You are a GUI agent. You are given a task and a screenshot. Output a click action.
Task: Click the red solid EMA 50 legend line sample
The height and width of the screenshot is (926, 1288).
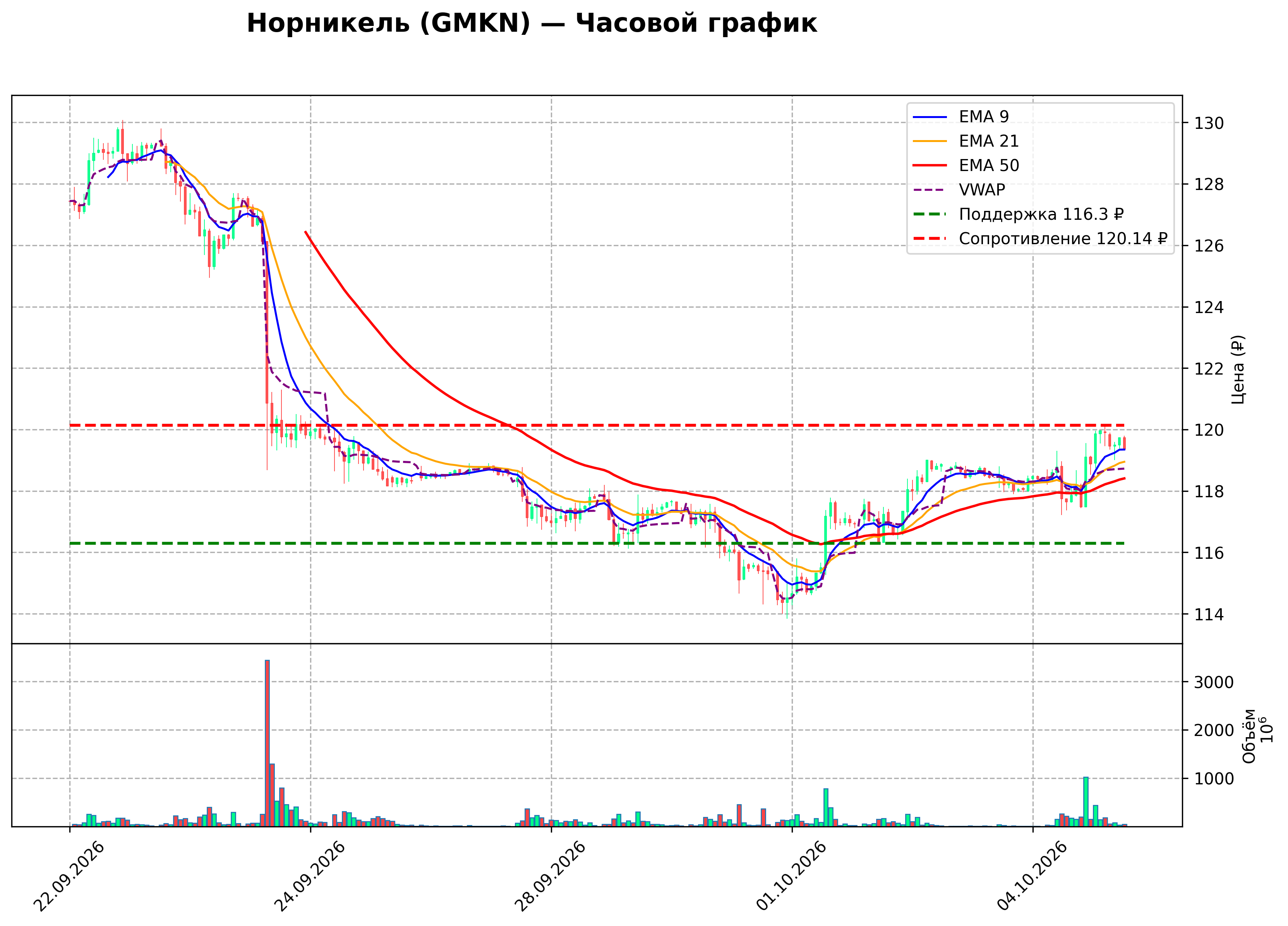pos(930,166)
